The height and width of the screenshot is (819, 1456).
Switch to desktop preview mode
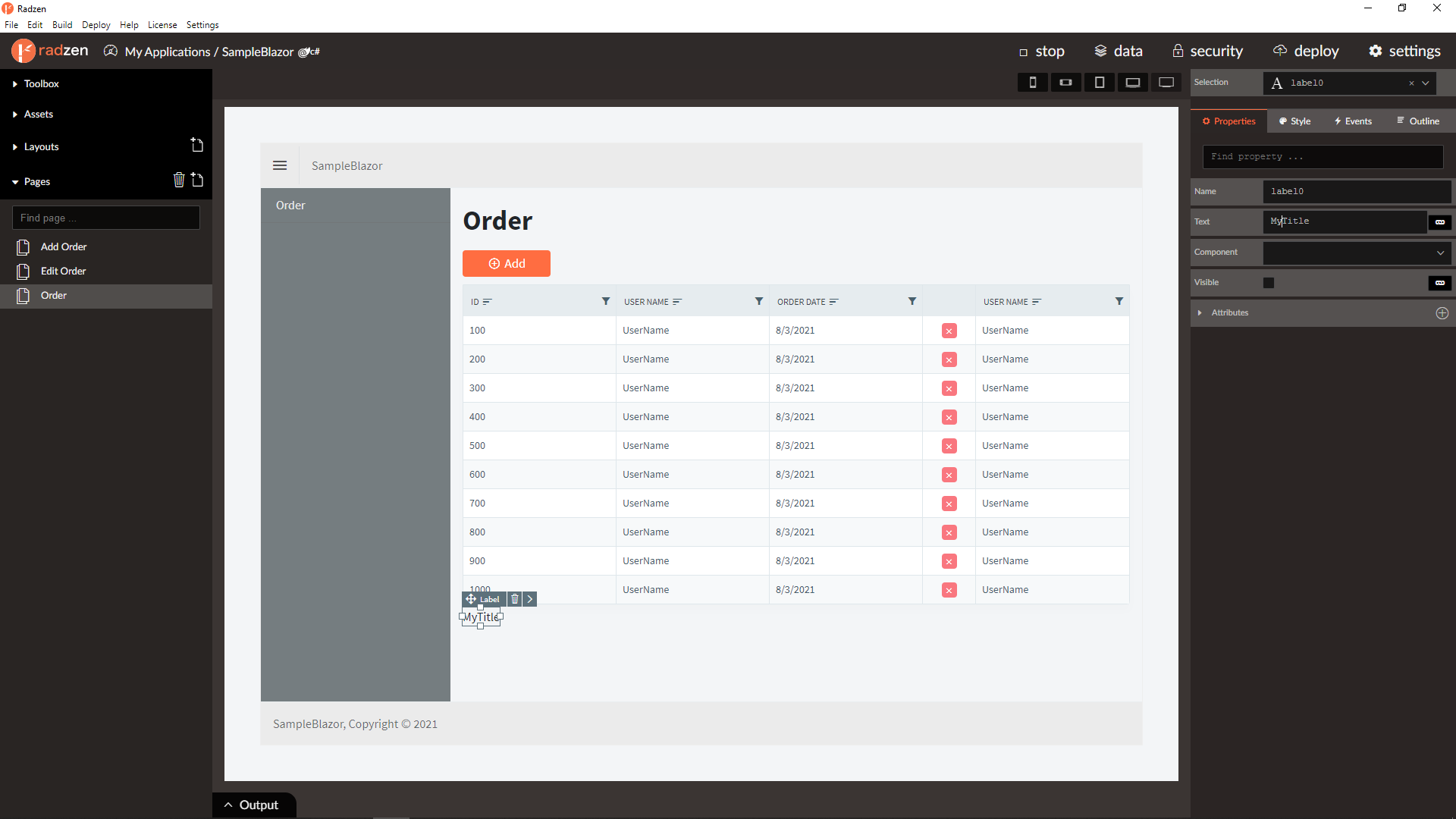(1166, 82)
